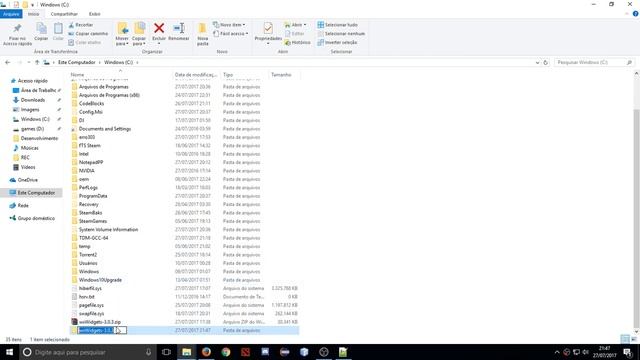Cut selection using Recortar
This screenshot has width=640, height=360.
click(x=81, y=25)
